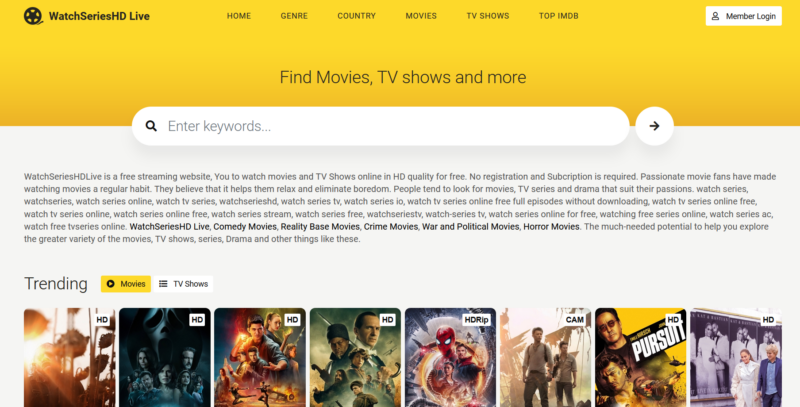Open the Reality Base Movies link
Viewport: 800px width, 407px height.
pos(320,226)
